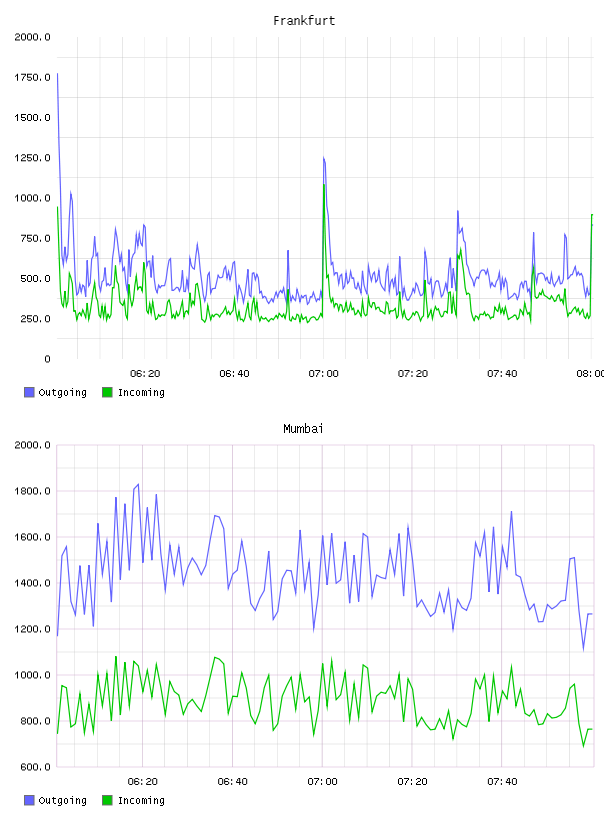Click the green Incoming swatch in Frankfurt legend
This screenshot has width=608, height=816.
click(107, 392)
